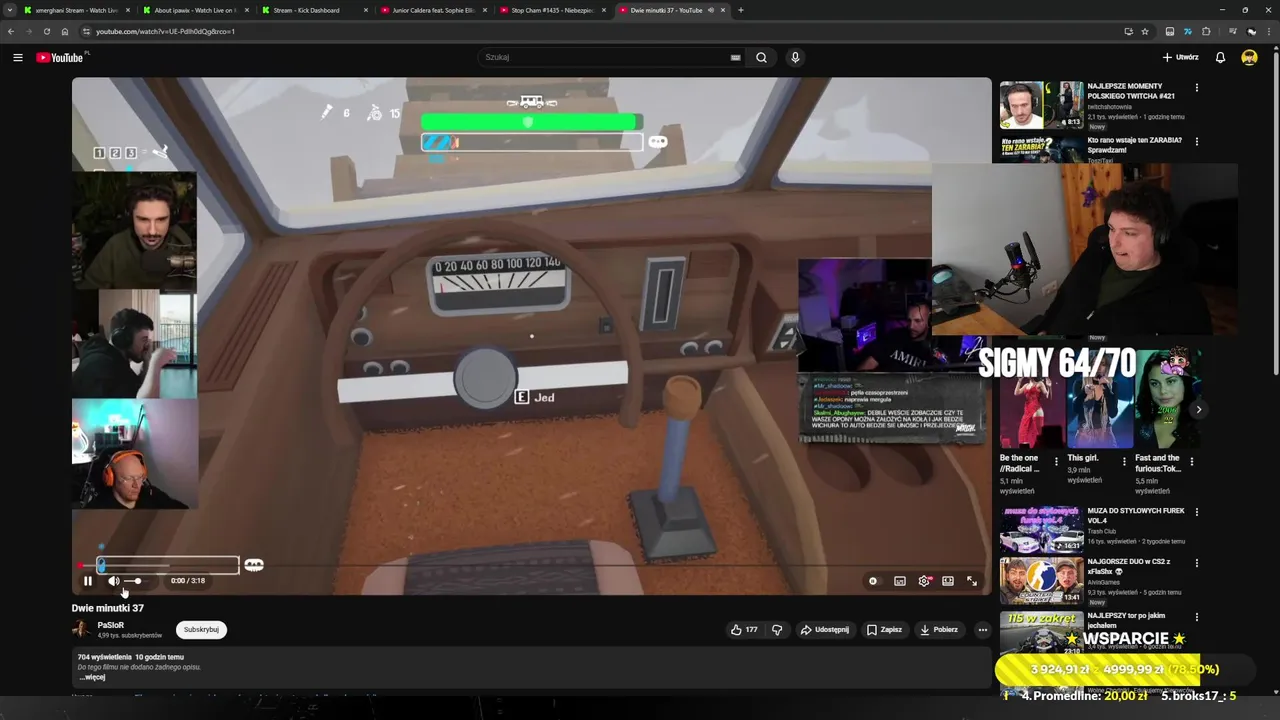Image resolution: width=1280 pixels, height=720 pixels.
Task: Download with Pobierz button
Action: (x=939, y=630)
